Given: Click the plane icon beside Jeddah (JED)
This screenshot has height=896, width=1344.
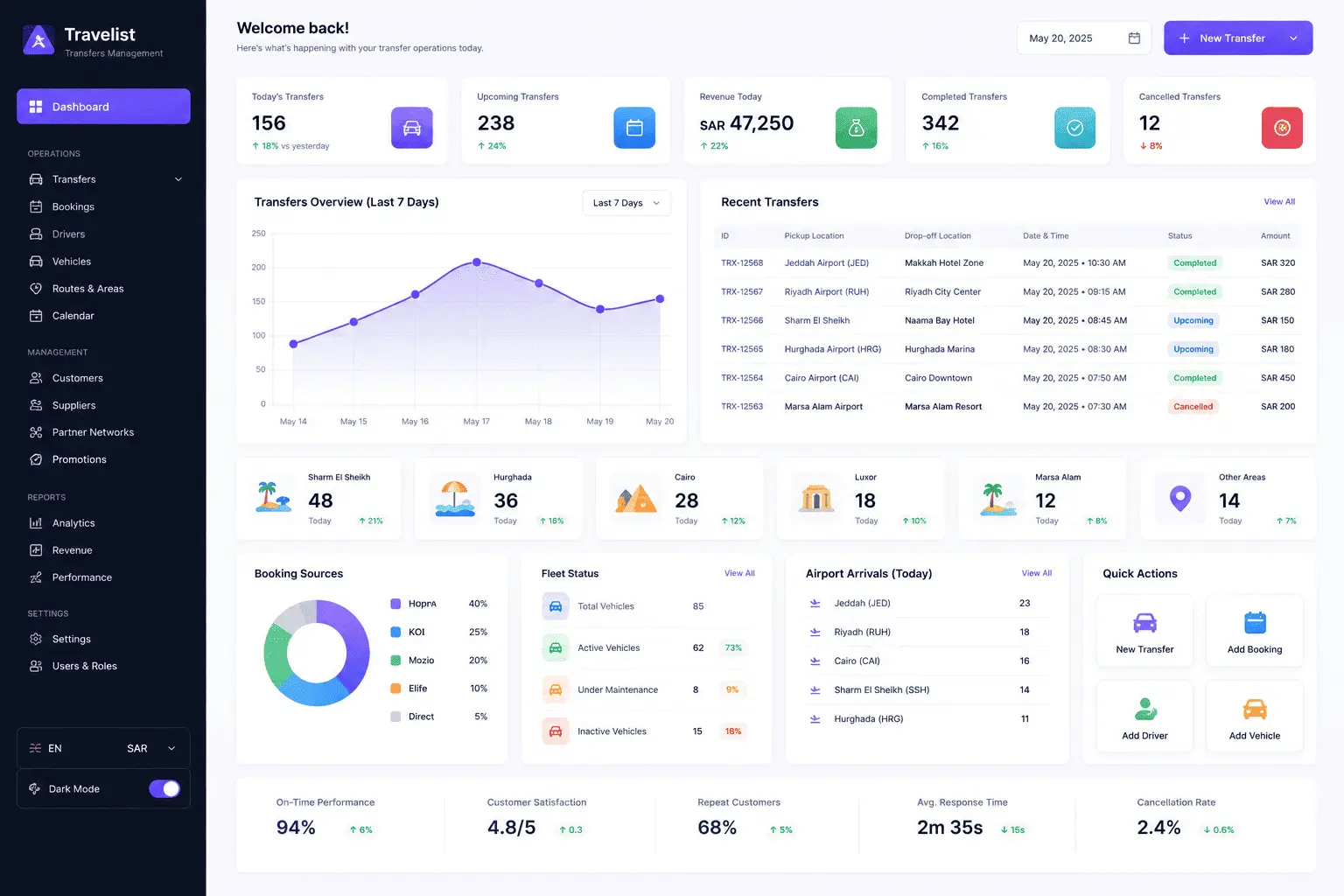Looking at the screenshot, I should pos(815,603).
